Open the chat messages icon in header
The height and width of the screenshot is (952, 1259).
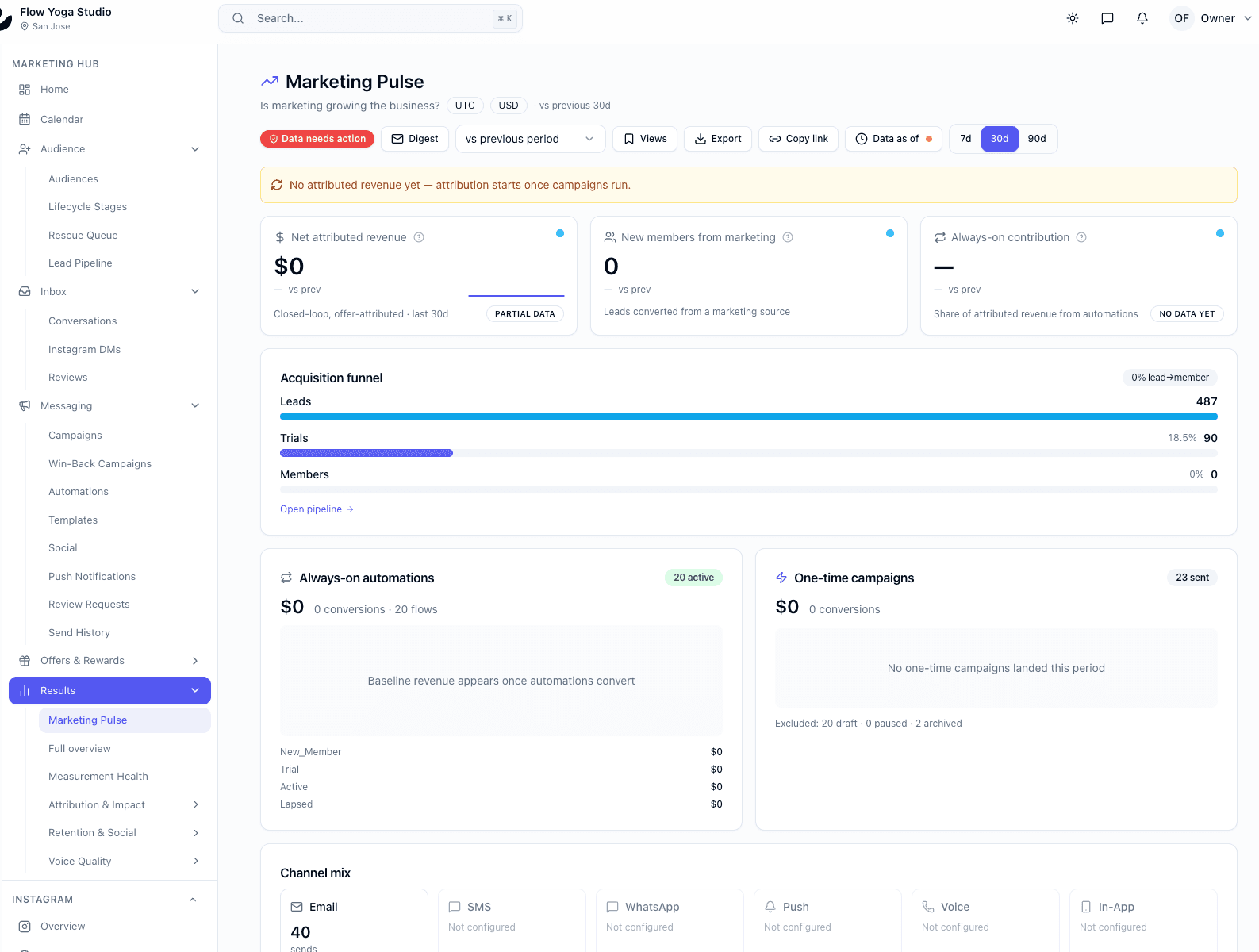1107,18
